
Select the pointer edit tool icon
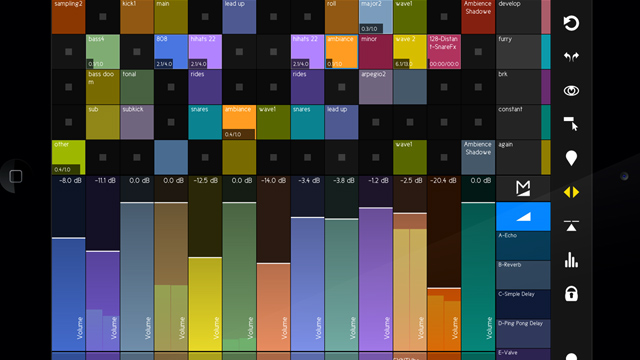[x=571, y=124]
